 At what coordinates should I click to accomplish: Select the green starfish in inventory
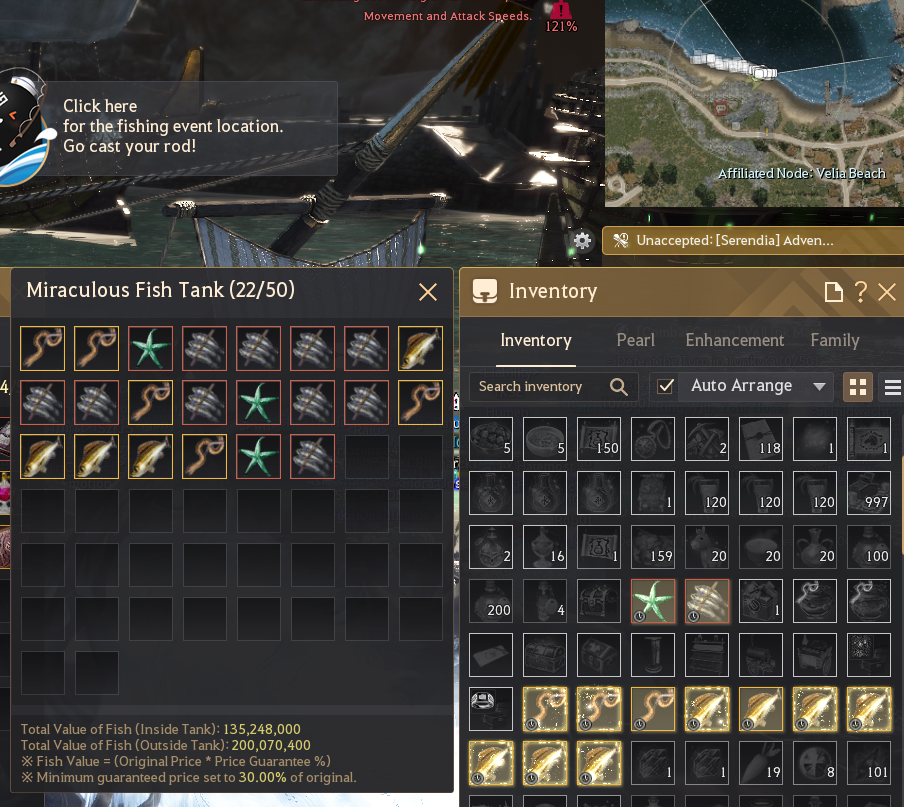click(653, 601)
